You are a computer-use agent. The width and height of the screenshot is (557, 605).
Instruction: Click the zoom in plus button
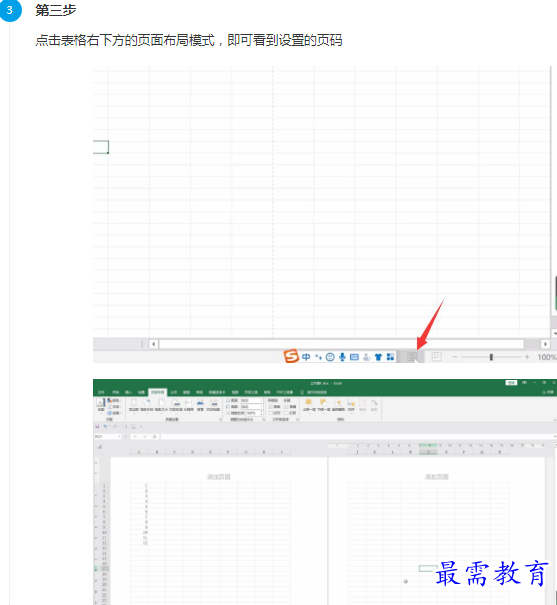527,357
